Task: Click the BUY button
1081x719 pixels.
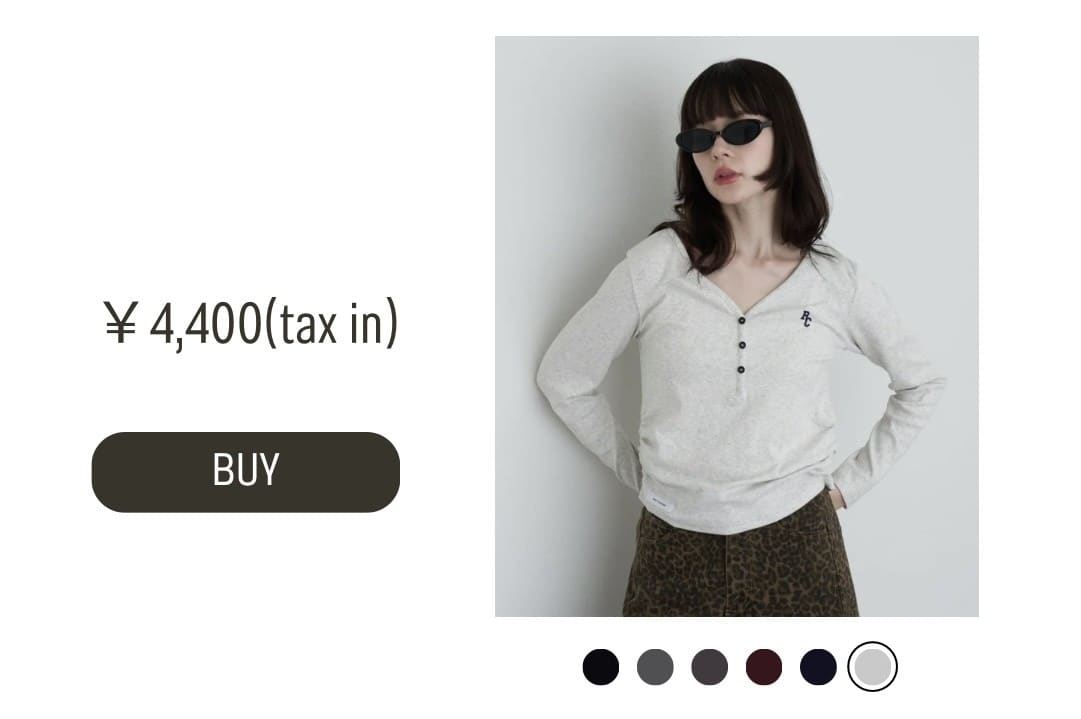Action: (x=245, y=472)
